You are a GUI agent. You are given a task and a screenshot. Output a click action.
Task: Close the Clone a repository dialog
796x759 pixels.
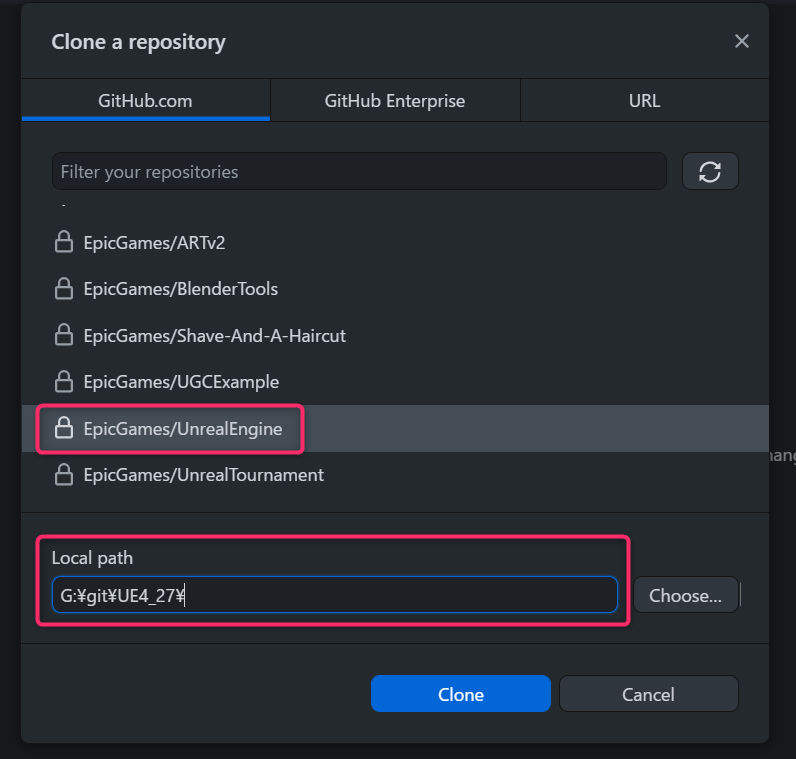click(742, 41)
